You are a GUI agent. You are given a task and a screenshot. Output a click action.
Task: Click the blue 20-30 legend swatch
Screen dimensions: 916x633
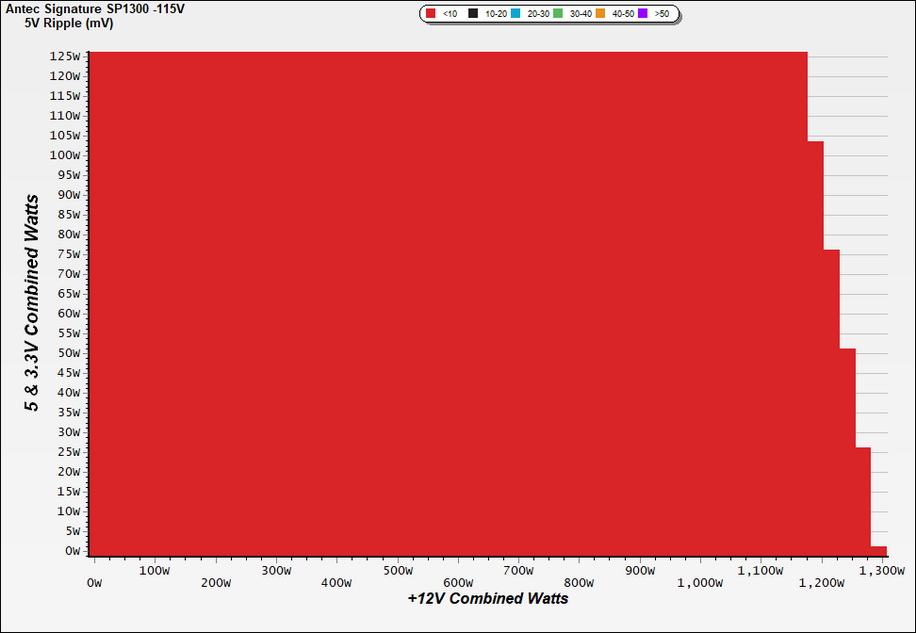point(515,13)
